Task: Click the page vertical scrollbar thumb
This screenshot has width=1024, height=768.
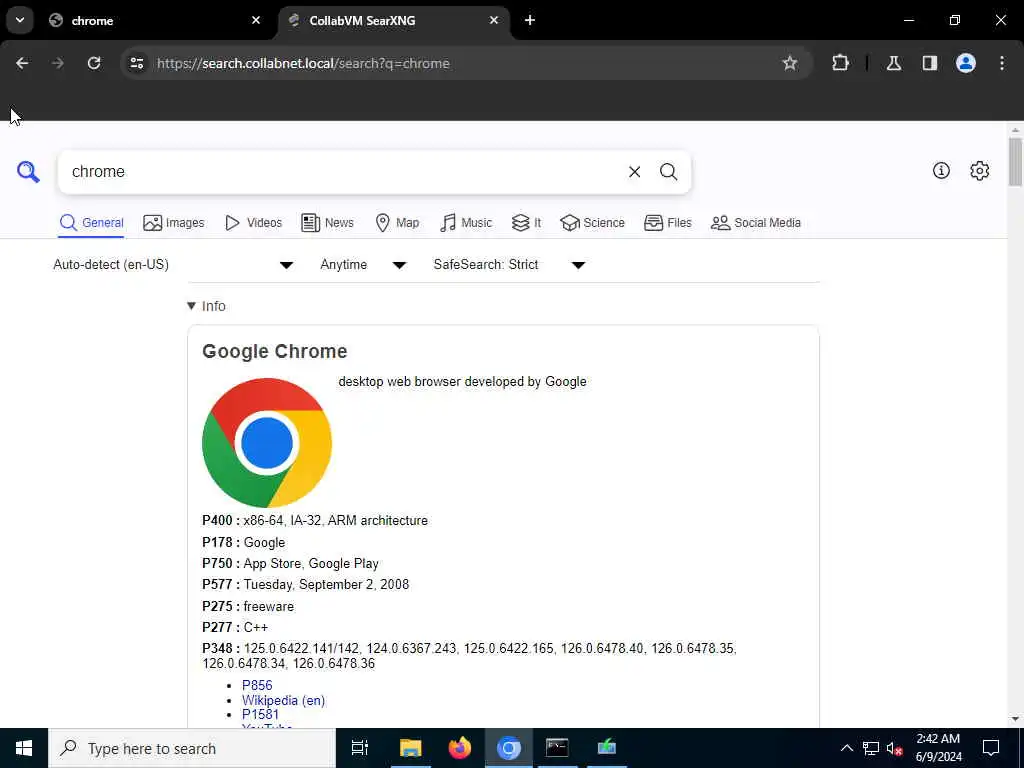Action: 1015,161
